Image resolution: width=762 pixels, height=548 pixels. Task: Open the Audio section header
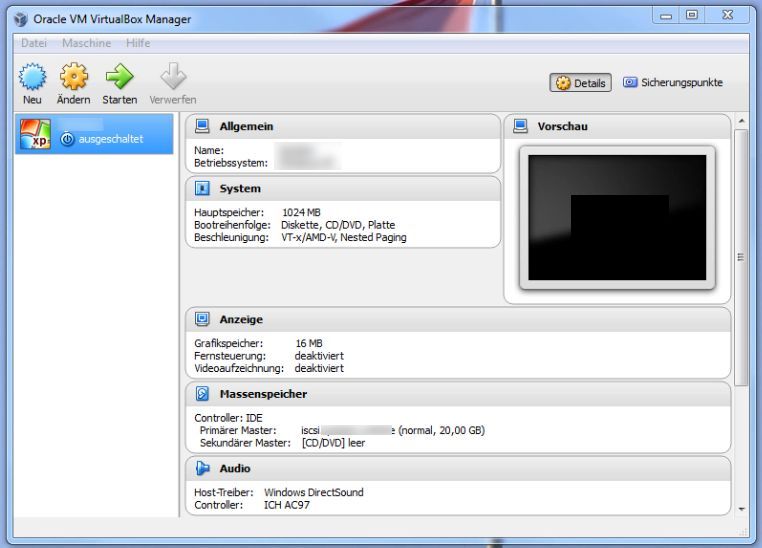click(x=458, y=468)
